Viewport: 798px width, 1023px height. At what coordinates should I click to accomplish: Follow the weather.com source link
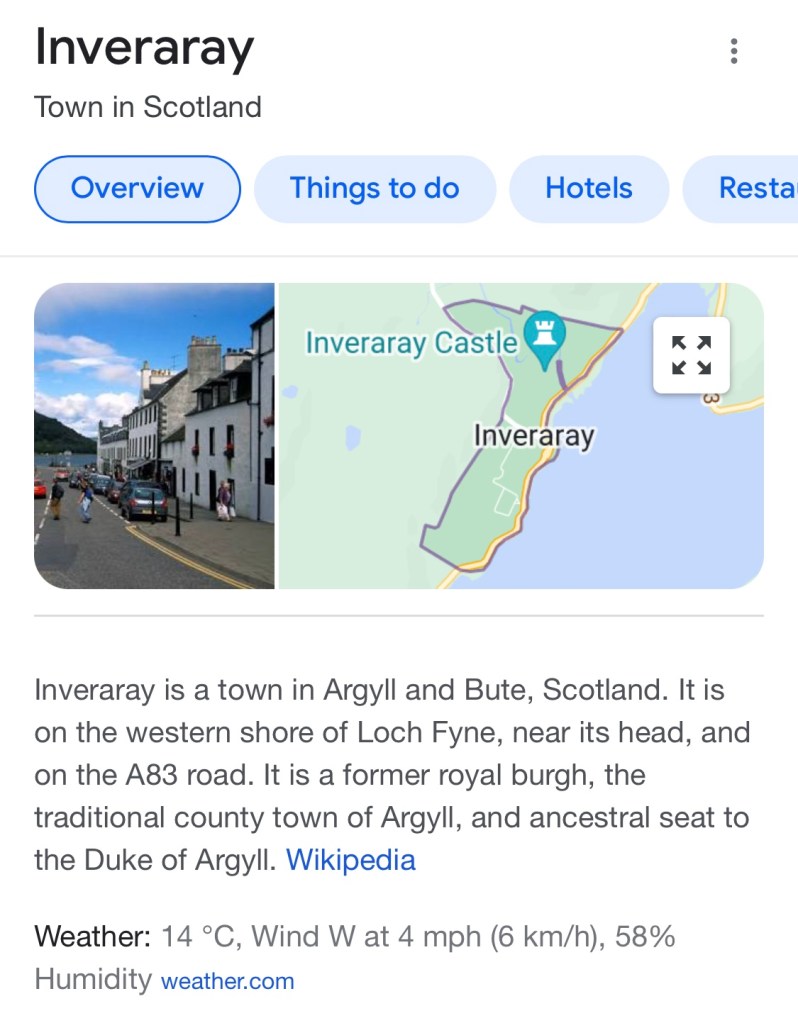click(228, 981)
